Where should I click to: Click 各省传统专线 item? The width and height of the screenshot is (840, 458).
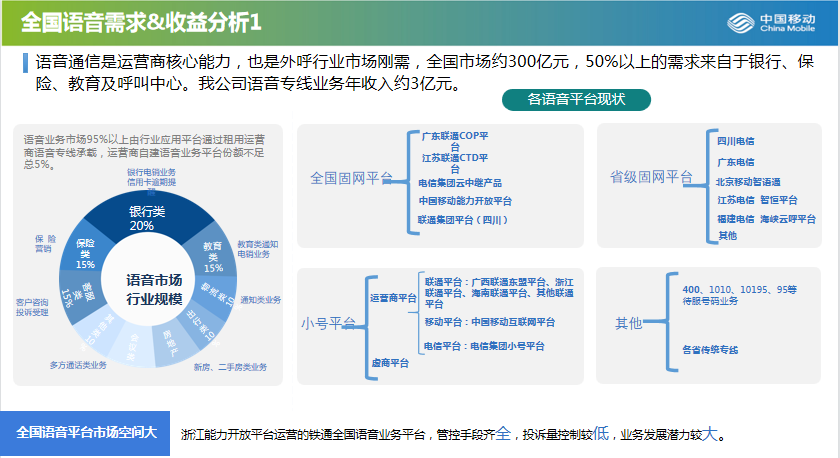pyautogui.click(x=709, y=349)
